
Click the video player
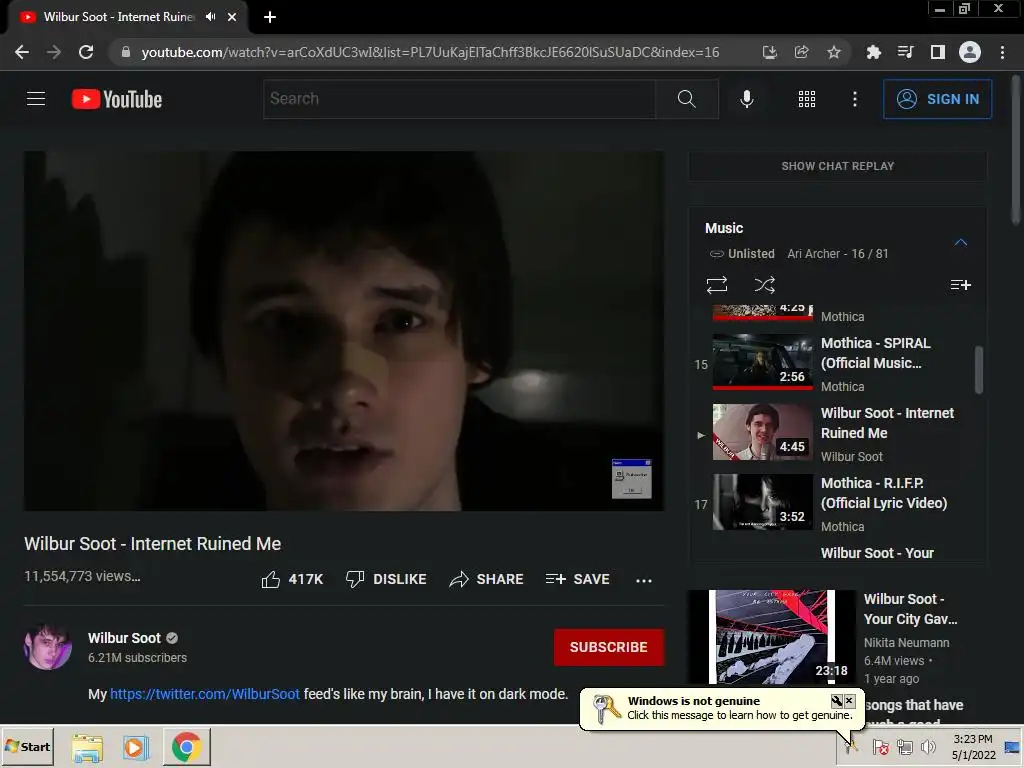[344, 330]
